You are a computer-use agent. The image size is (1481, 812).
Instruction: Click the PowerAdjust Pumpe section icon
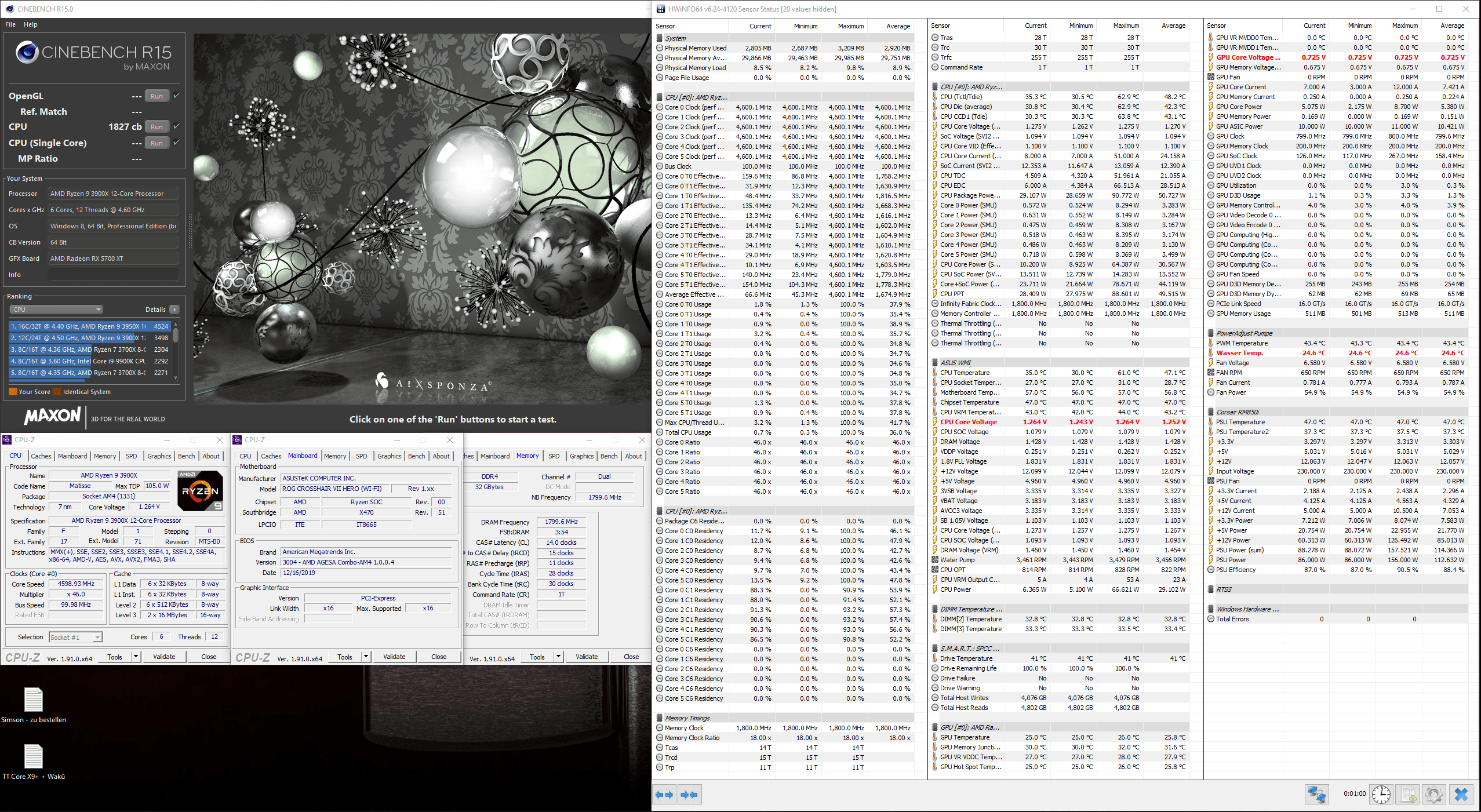click(1211, 333)
